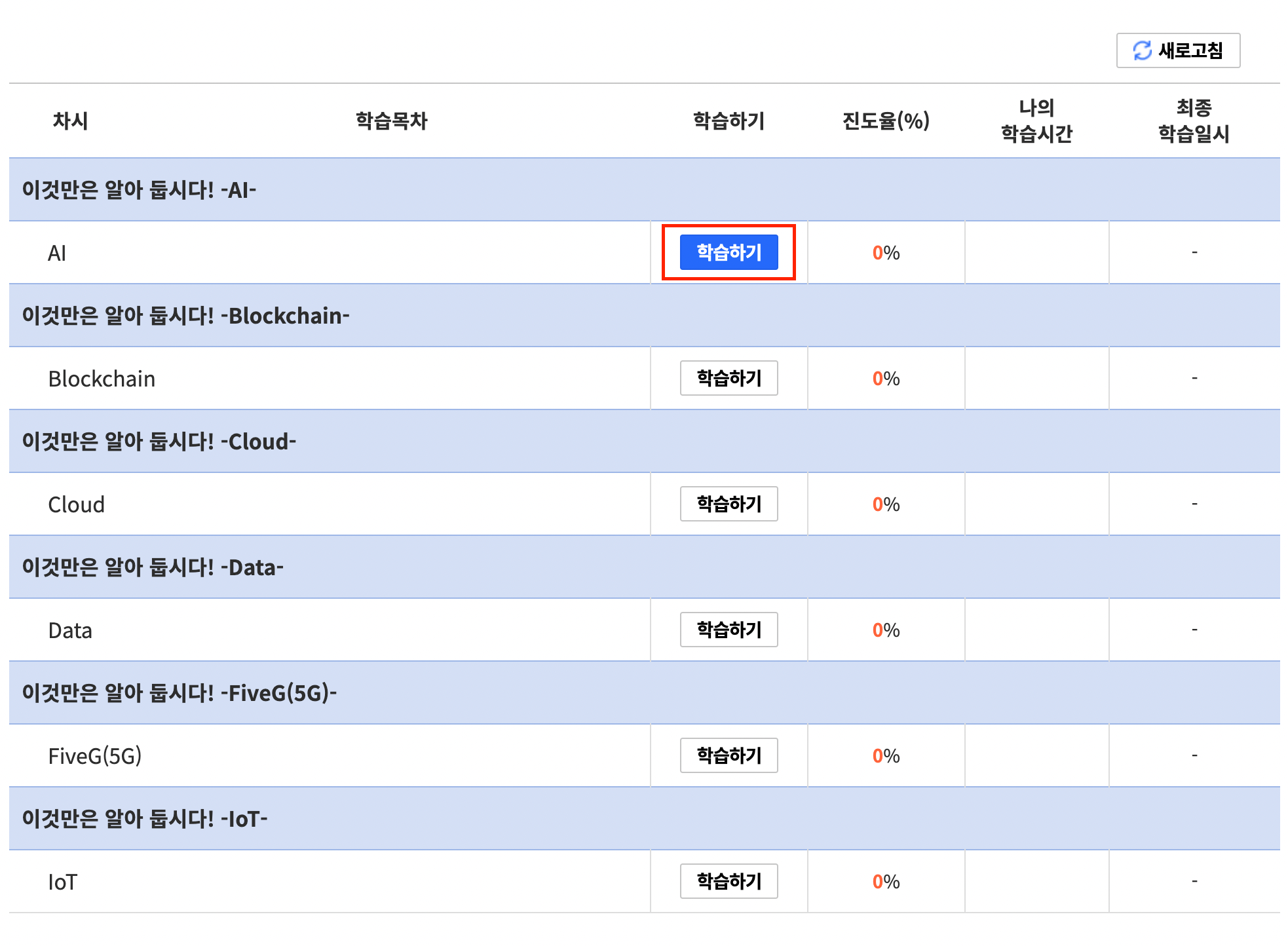Launch the FiveG(5G) lesson with 학습하기
This screenshot has height=946, width=1288.
(729, 755)
